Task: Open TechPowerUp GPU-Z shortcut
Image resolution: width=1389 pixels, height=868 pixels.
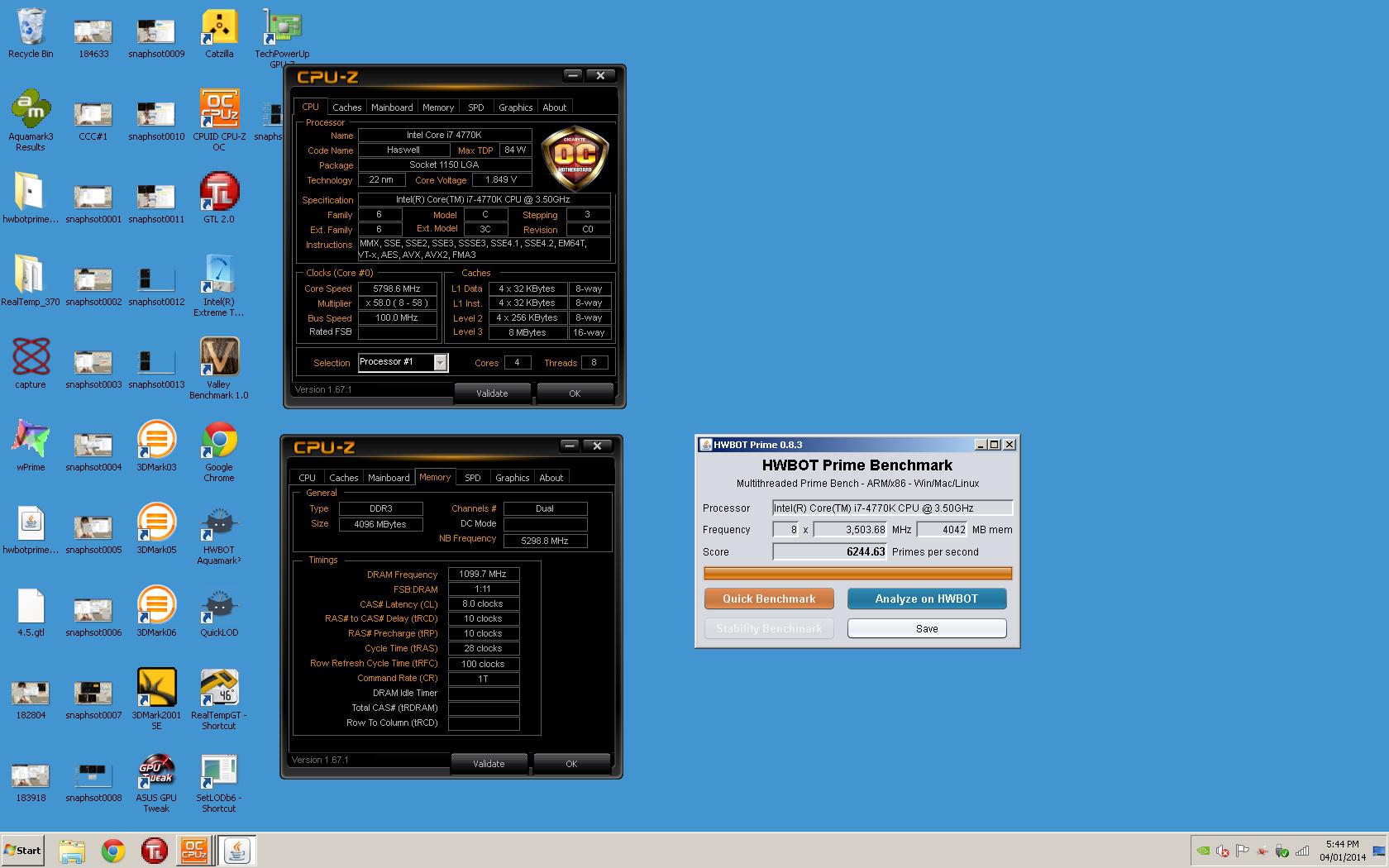Action: pos(282,37)
